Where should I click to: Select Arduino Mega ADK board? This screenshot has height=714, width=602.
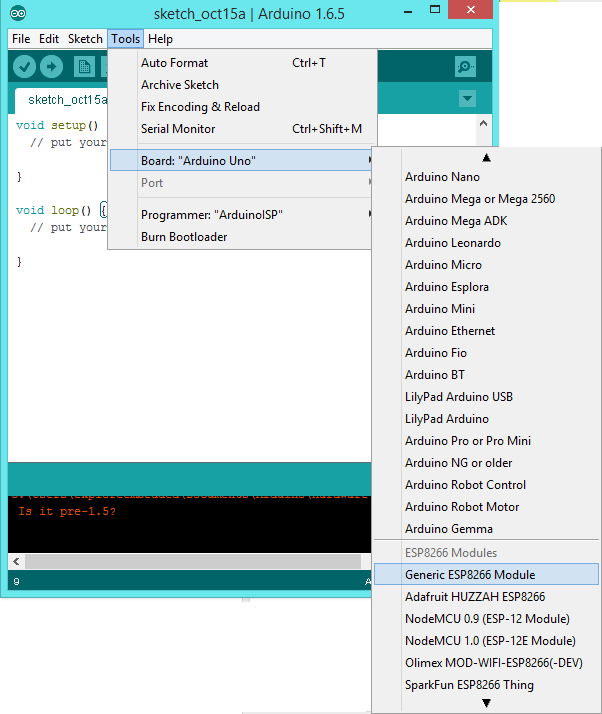pos(486,221)
